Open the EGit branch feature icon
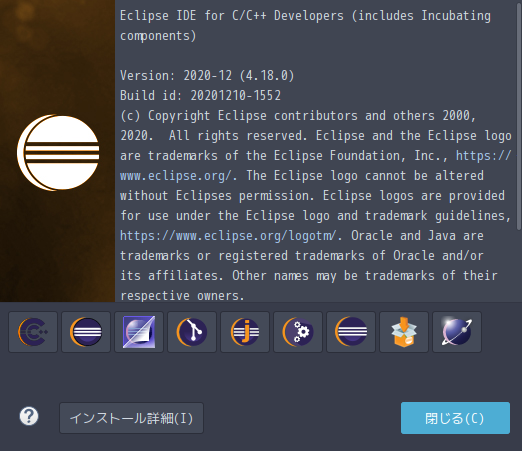The height and width of the screenshot is (451, 522). pos(192,332)
